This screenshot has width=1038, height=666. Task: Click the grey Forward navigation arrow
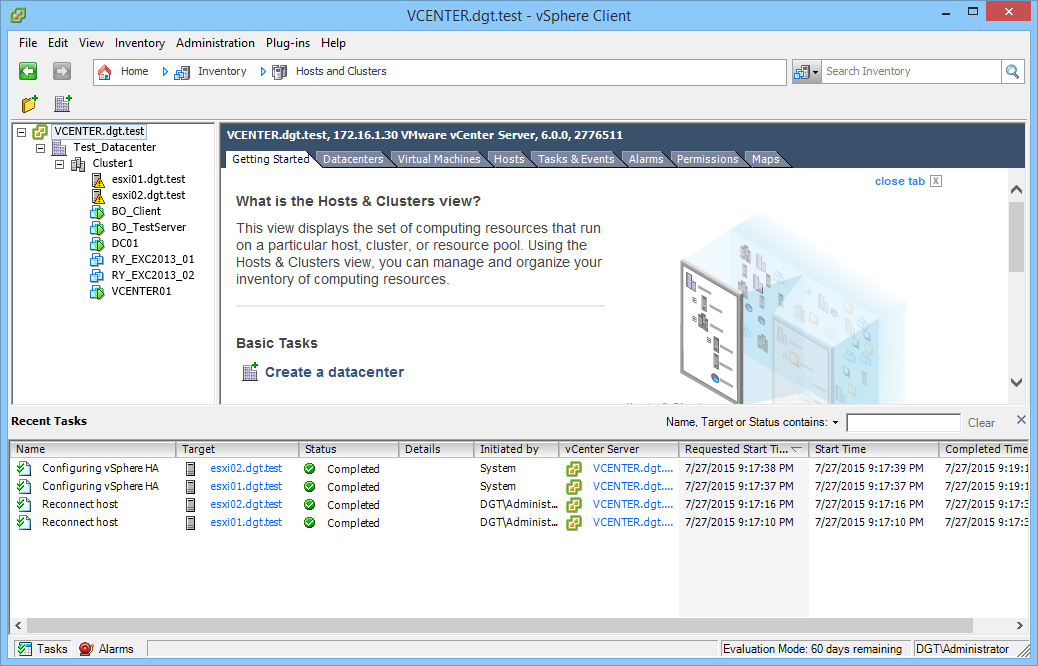[62, 71]
